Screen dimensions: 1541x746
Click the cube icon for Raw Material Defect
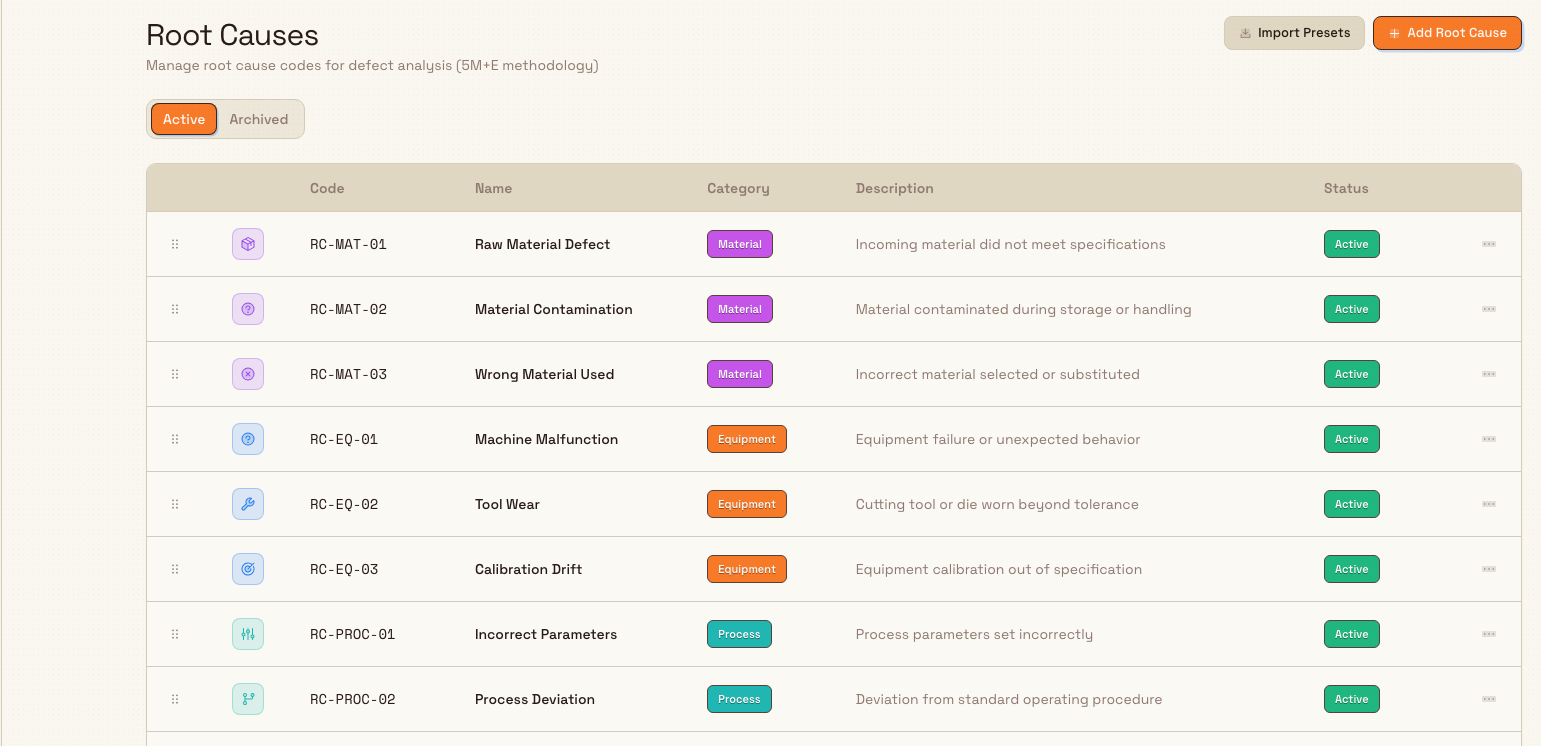(248, 244)
